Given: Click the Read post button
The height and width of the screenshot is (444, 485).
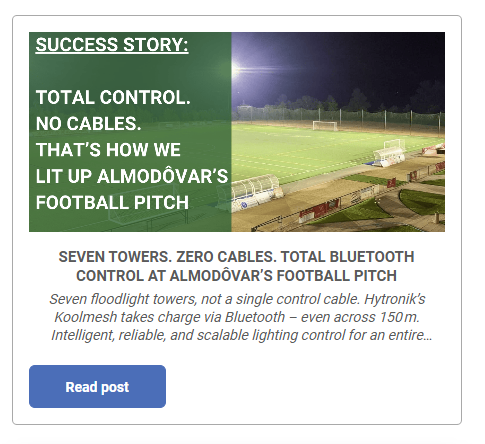Looking at the screenshot, I should 97,386.
